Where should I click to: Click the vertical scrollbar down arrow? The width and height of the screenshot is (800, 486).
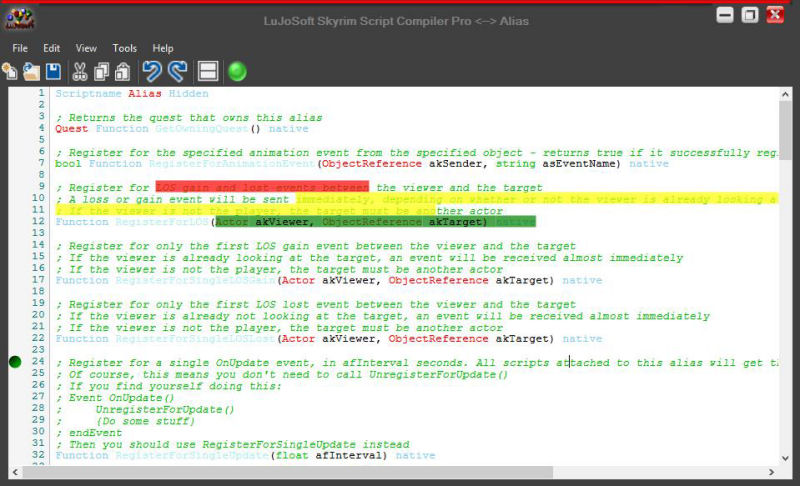tap(785, 458)
